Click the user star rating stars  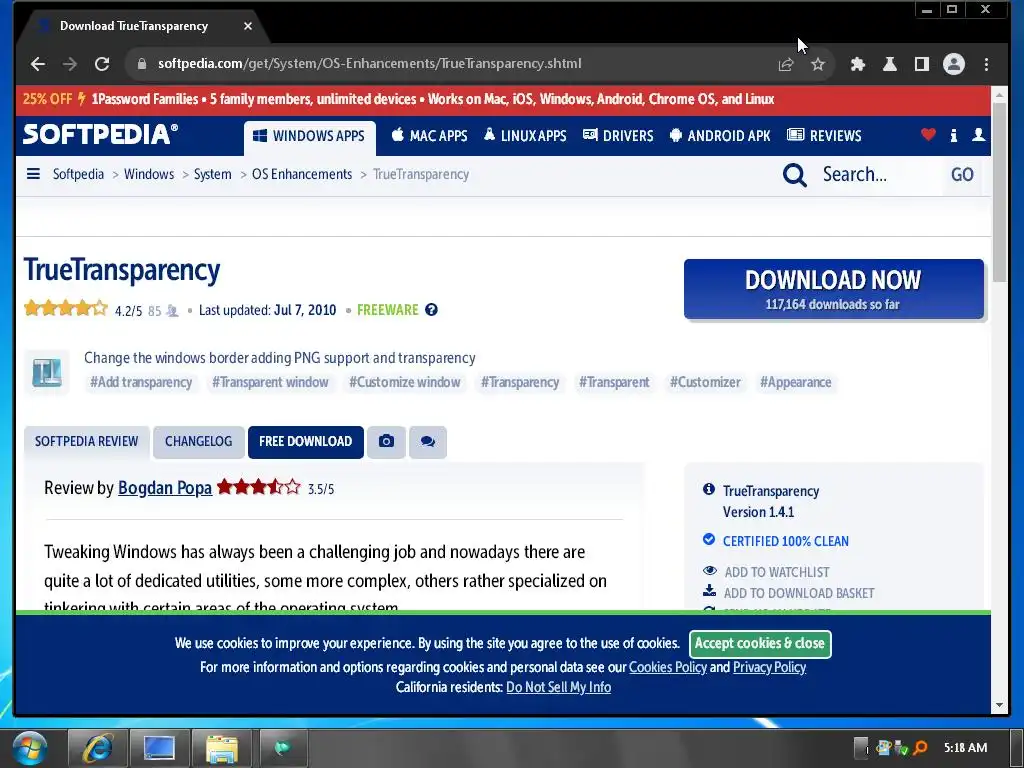pyautogui.click(x=65, y=308)
